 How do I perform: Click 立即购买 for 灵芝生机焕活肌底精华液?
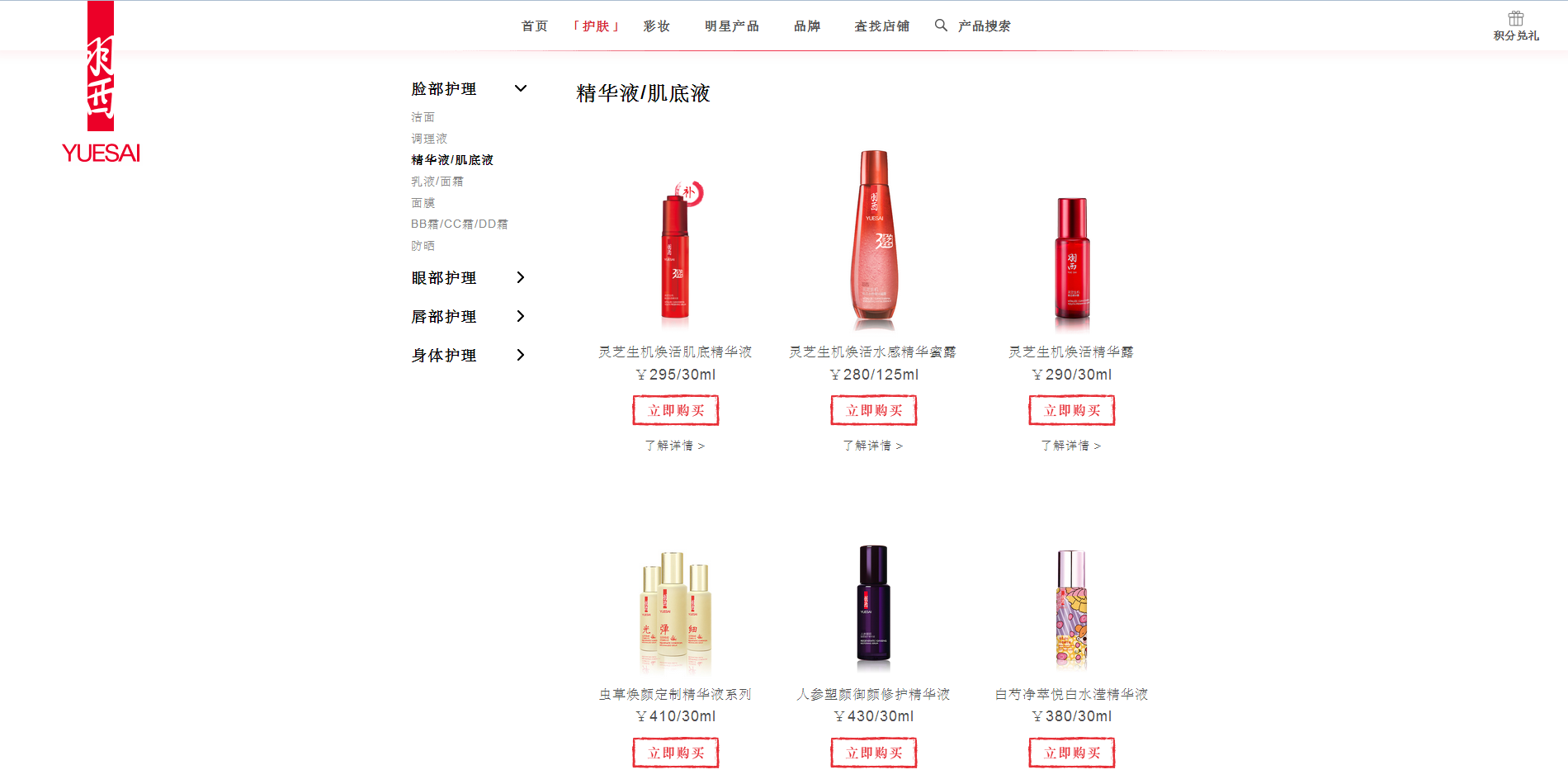pos(676,410)
